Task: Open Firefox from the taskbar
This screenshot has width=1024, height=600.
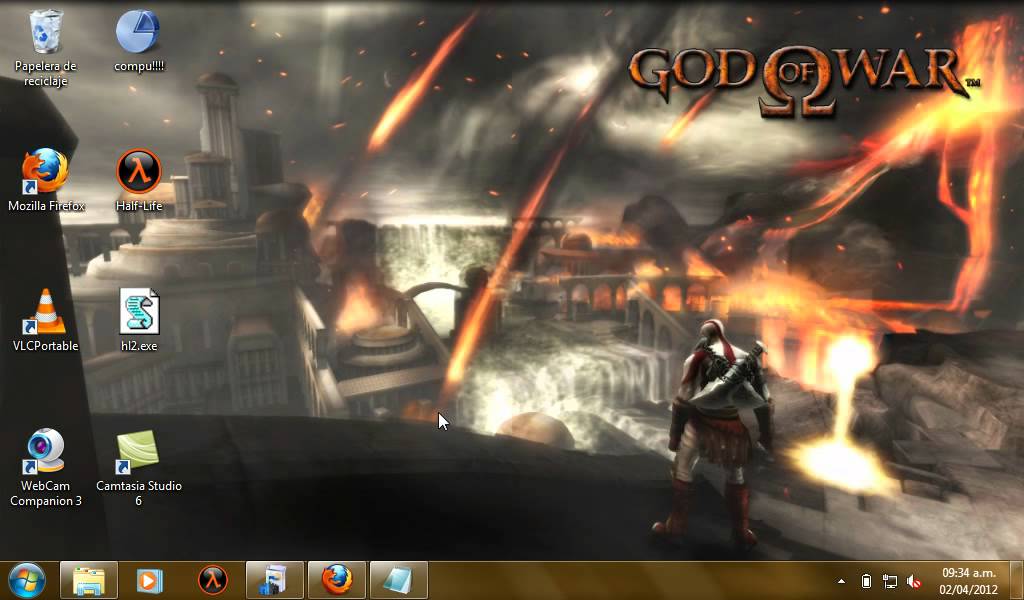Action: tap(337, 580)
